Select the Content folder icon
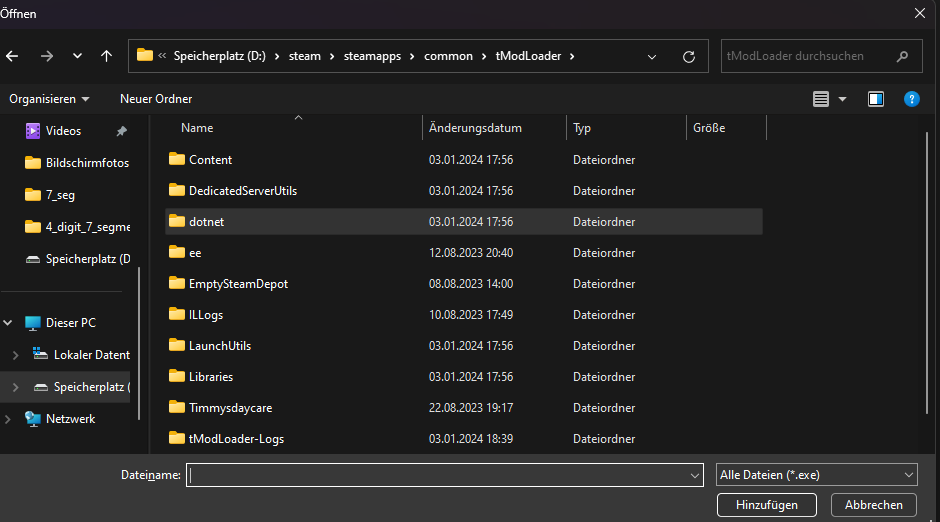The width and height of the screenshot is (940, 522). (176, 159)
